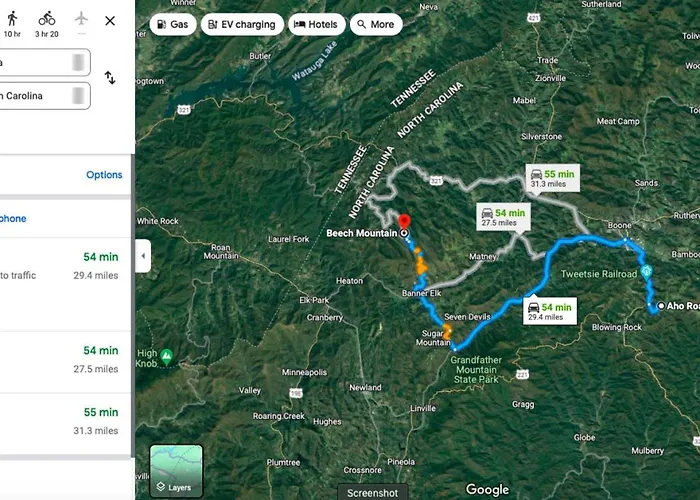The width and height of the screenshot is (700, 500).
Task: Click the Zionville town label
Action: (x=550, y=78)
